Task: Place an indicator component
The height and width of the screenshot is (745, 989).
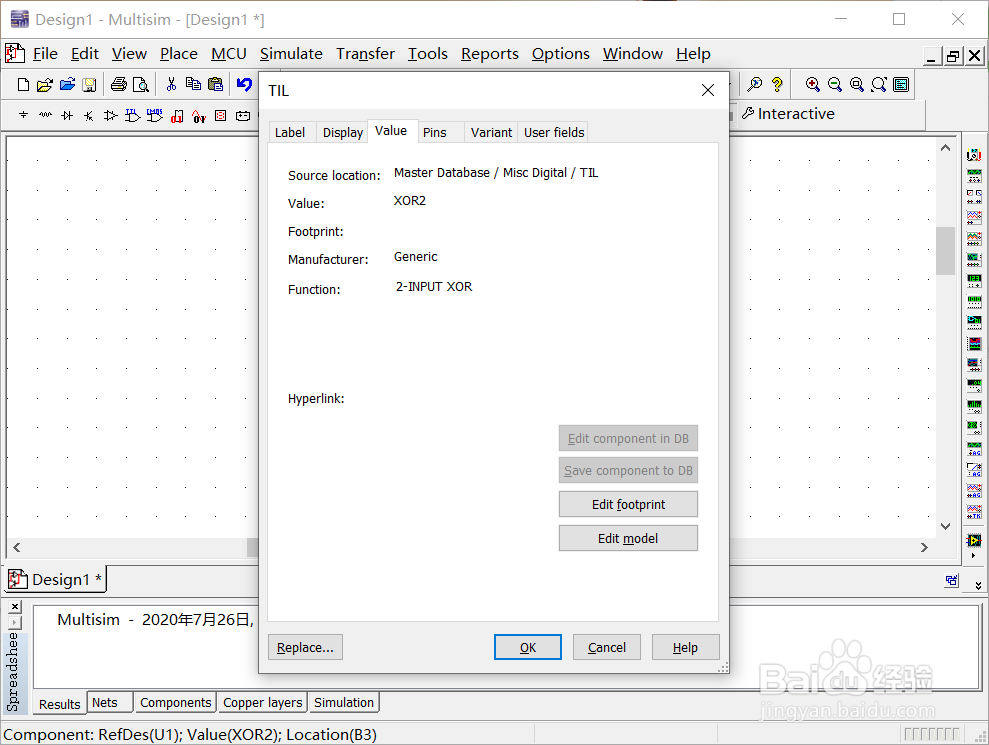Action: pos(221,115)
